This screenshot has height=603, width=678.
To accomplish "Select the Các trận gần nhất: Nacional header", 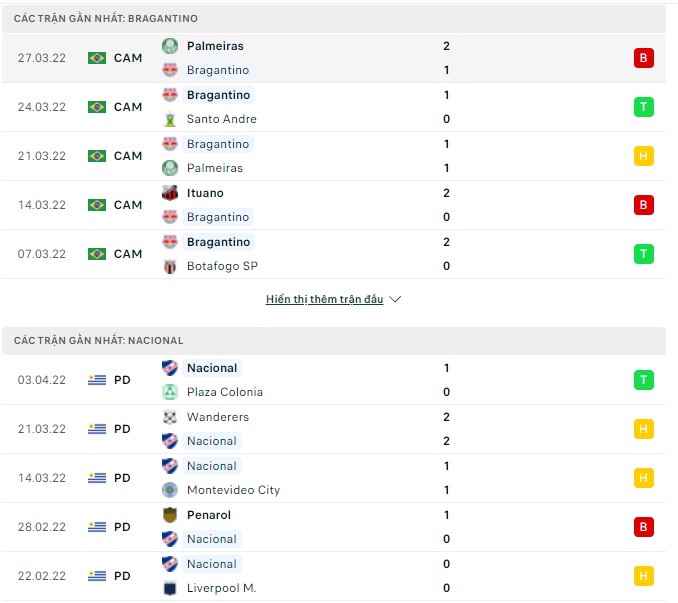I will coord(99,341).
